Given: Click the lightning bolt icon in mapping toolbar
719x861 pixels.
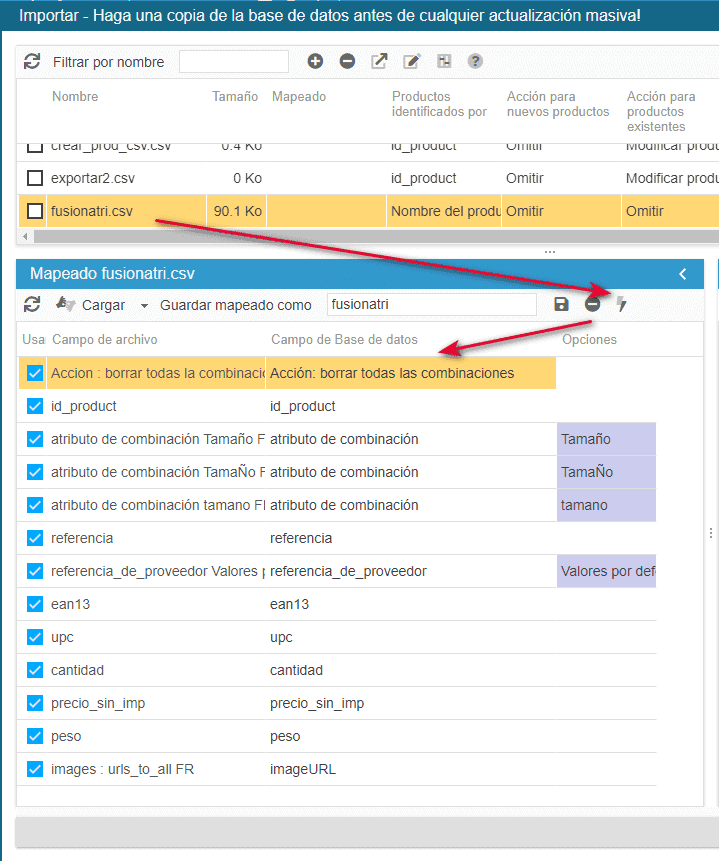Looking at the screenshot, I should point(622,304).
